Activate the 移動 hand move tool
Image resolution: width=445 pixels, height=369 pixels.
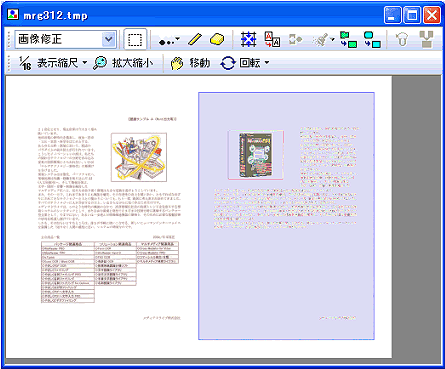pyautogui.click(x=190, y=63)
